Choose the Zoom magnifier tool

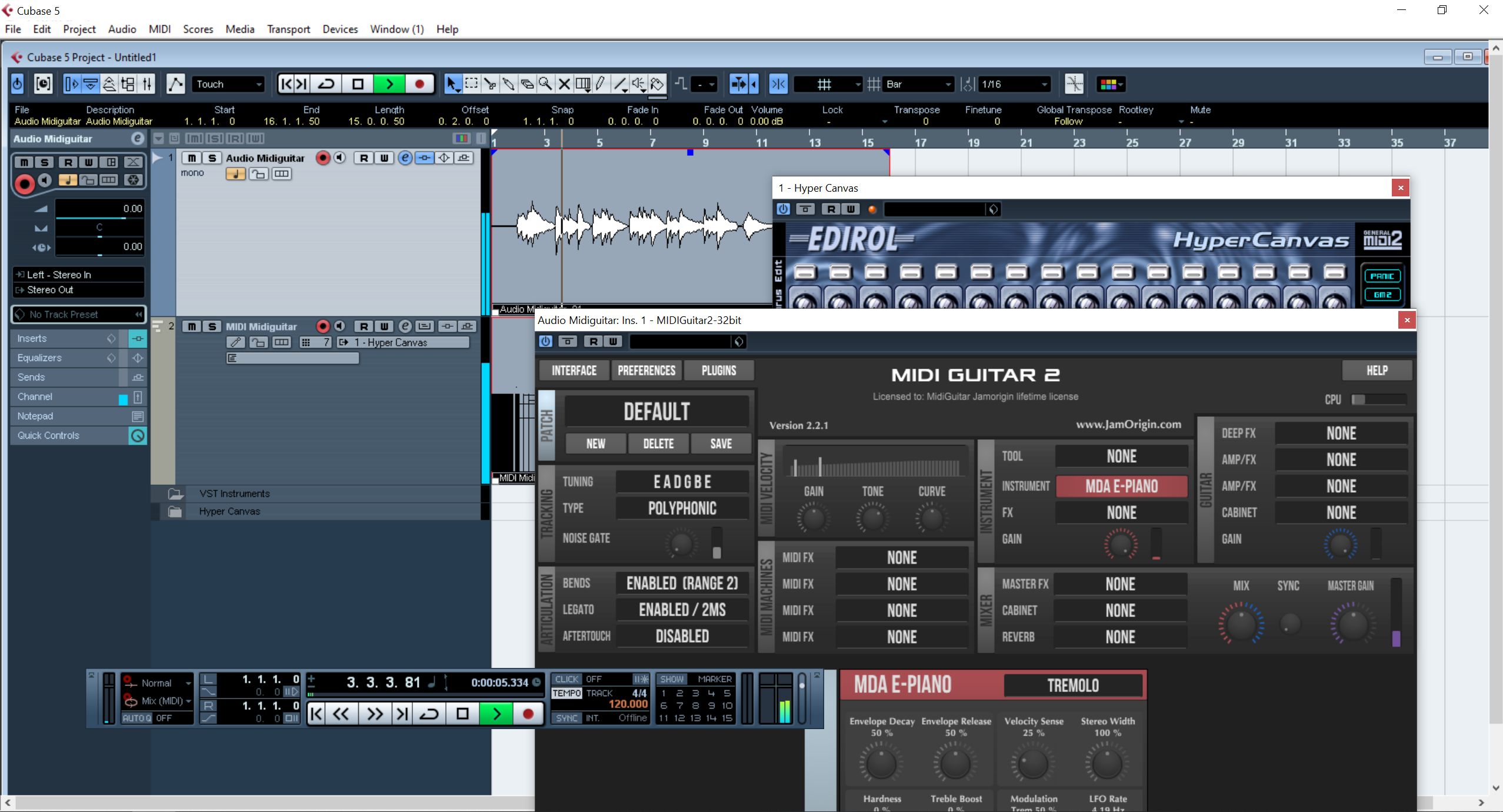coord(545,84)
